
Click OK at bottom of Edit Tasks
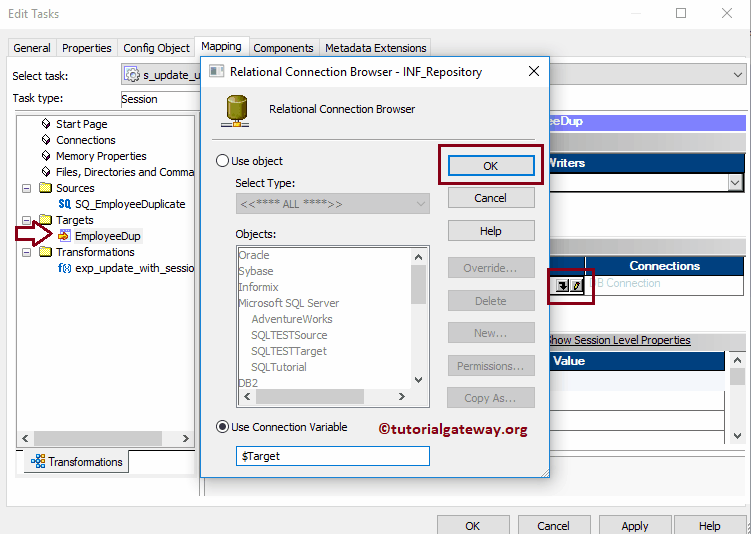[473, 525]
